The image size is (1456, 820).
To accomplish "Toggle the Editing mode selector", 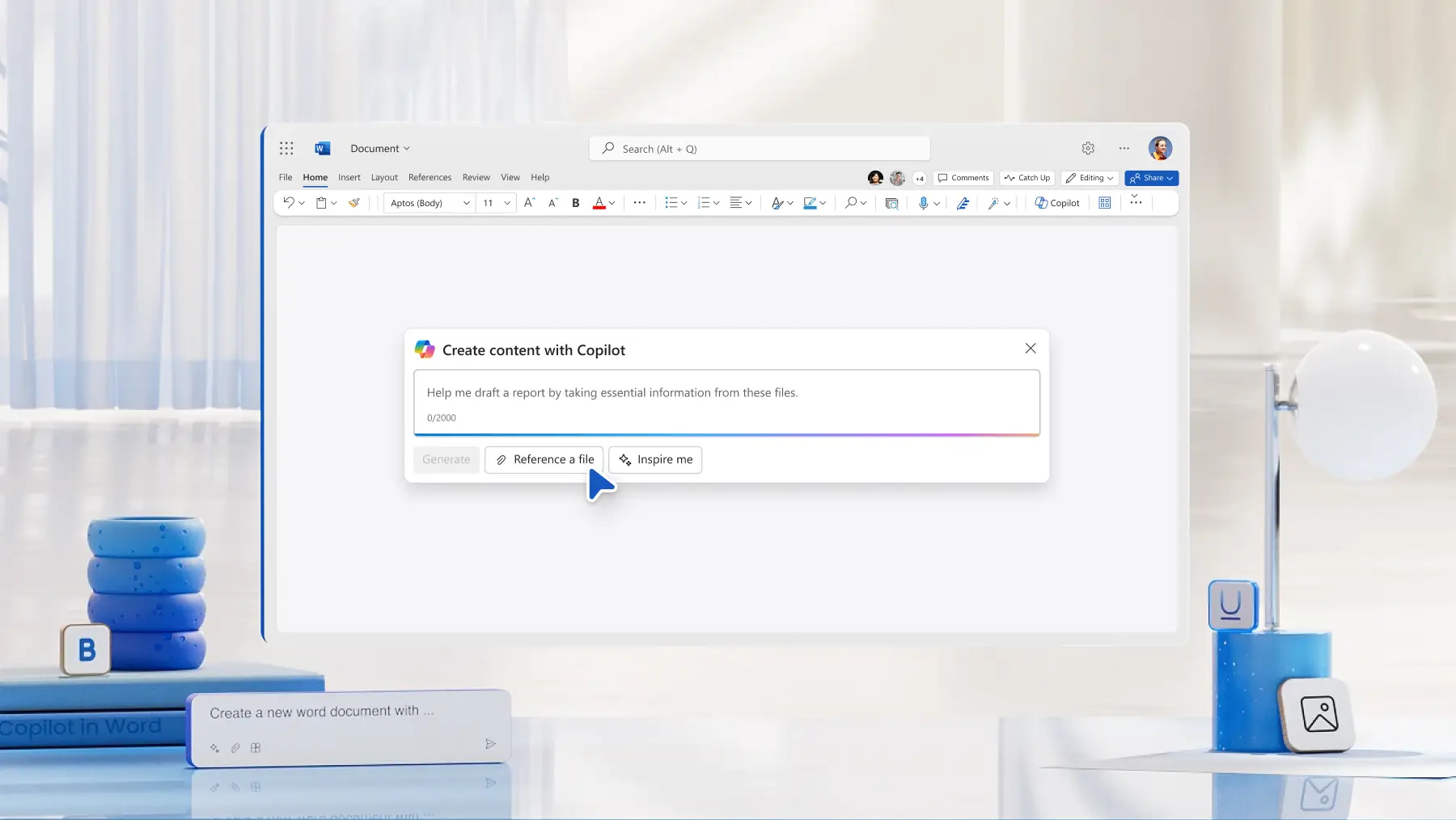I will click(1089, 178).
